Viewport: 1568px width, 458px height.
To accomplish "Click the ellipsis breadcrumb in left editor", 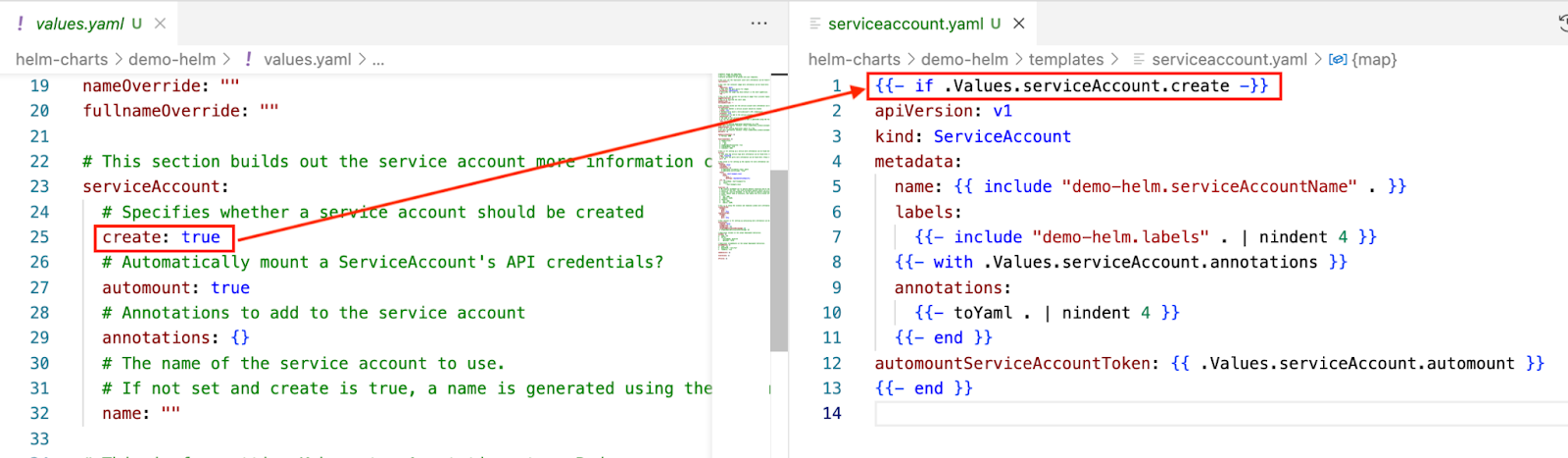I will point(378,60).
